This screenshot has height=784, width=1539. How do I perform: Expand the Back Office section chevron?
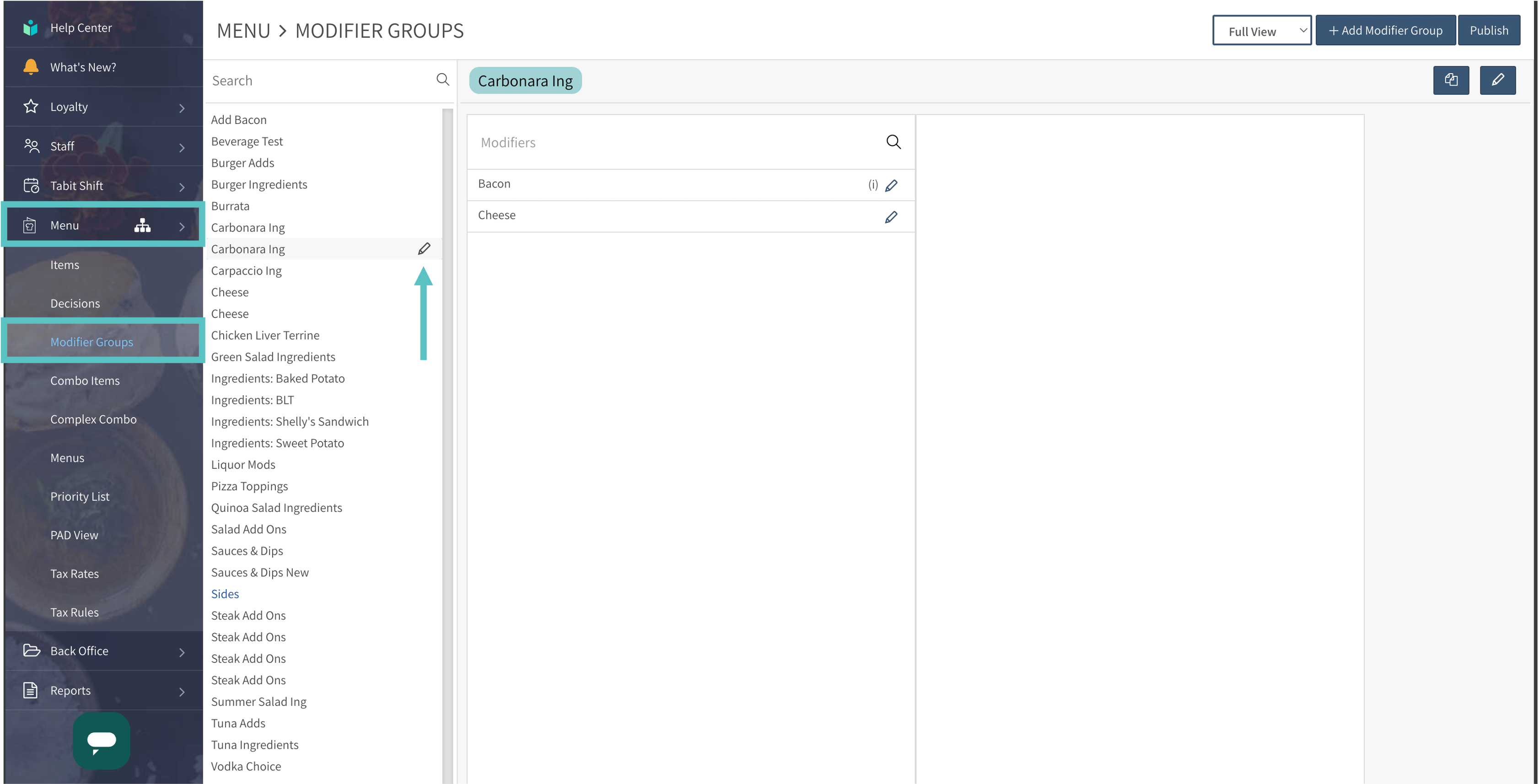[x=182, y=652]
